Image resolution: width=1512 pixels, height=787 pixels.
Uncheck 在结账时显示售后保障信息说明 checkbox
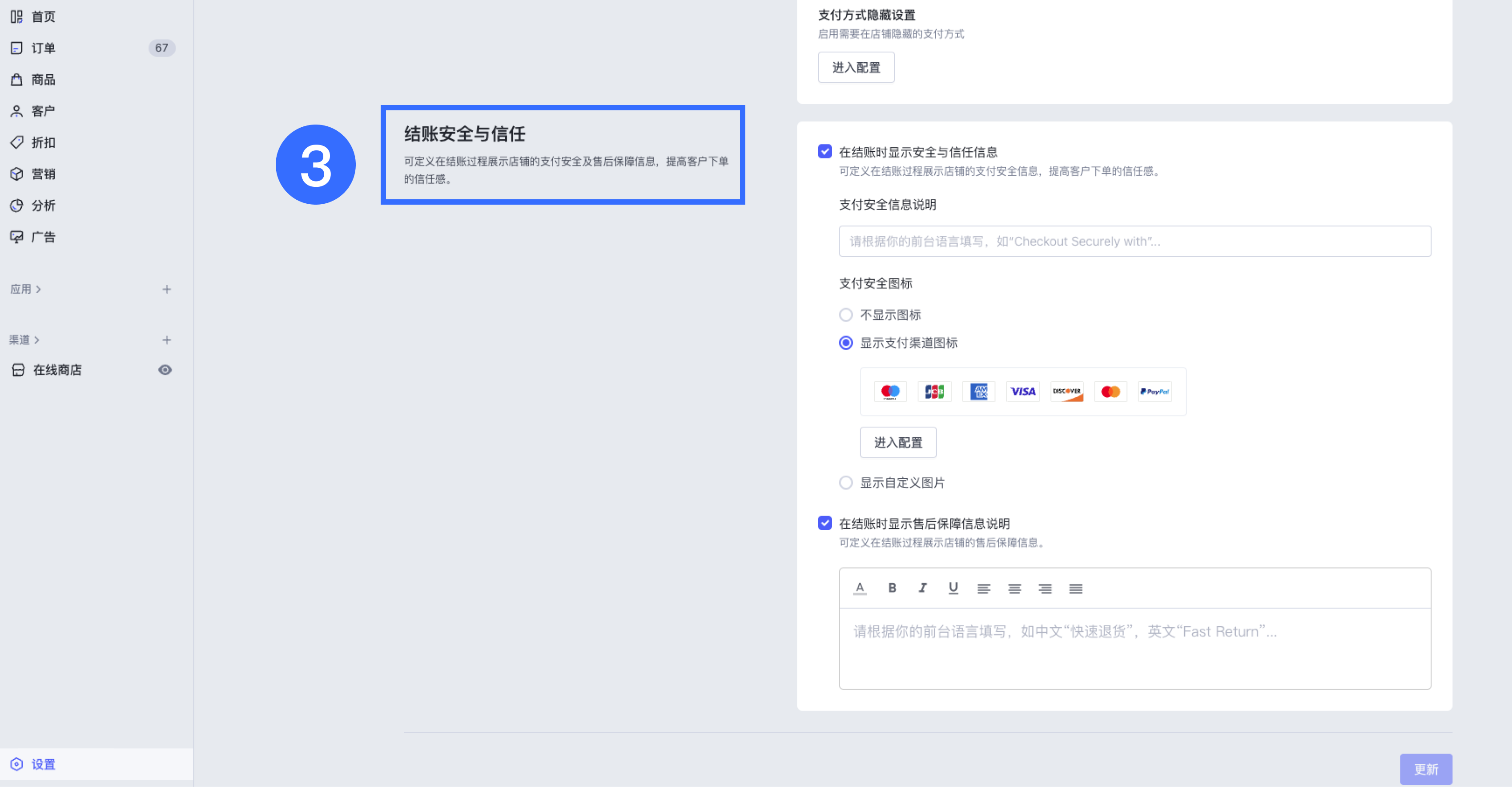coord(824,523)
